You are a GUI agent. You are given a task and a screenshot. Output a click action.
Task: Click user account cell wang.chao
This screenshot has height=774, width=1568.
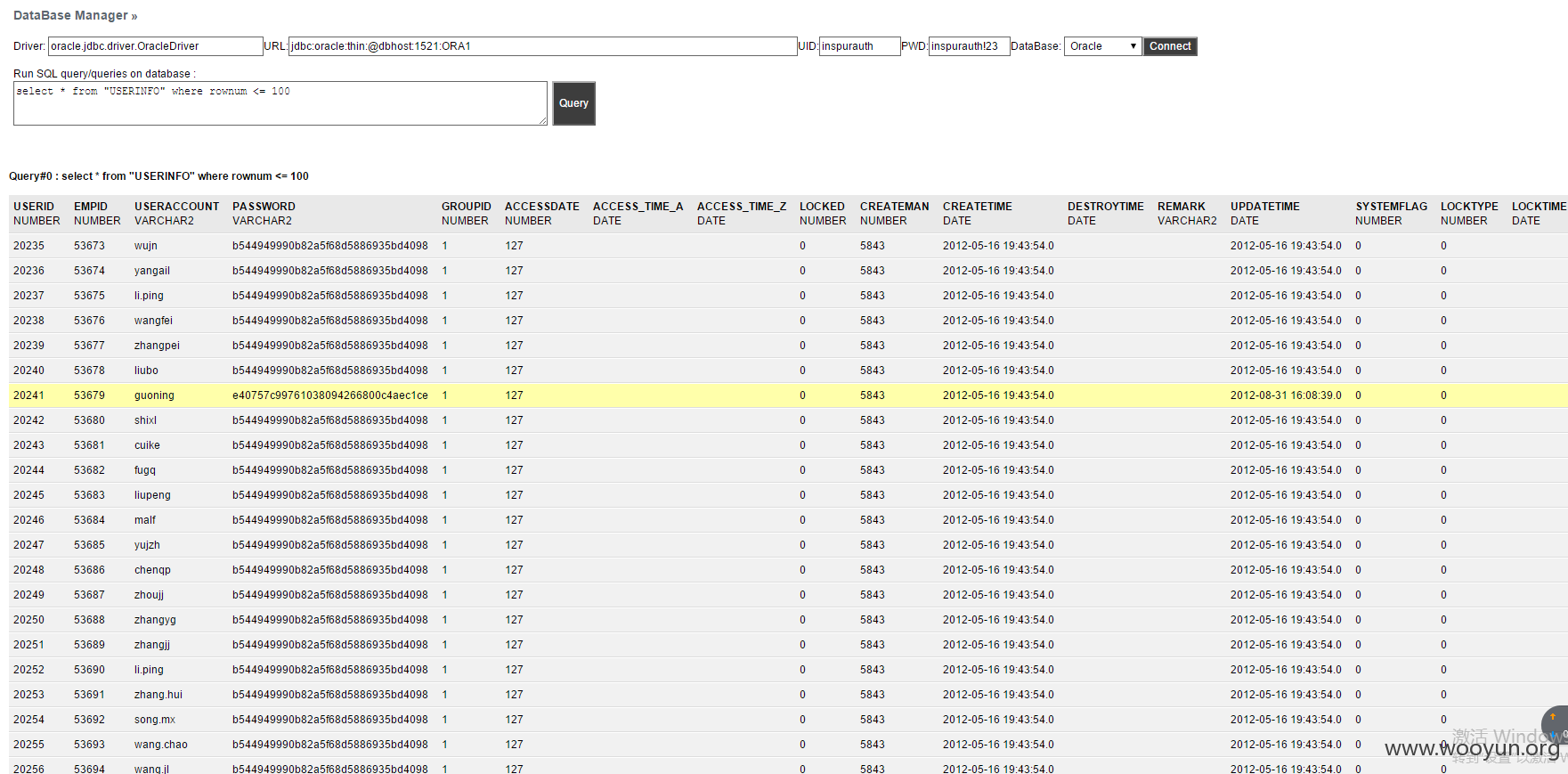[x=161, y=745]
